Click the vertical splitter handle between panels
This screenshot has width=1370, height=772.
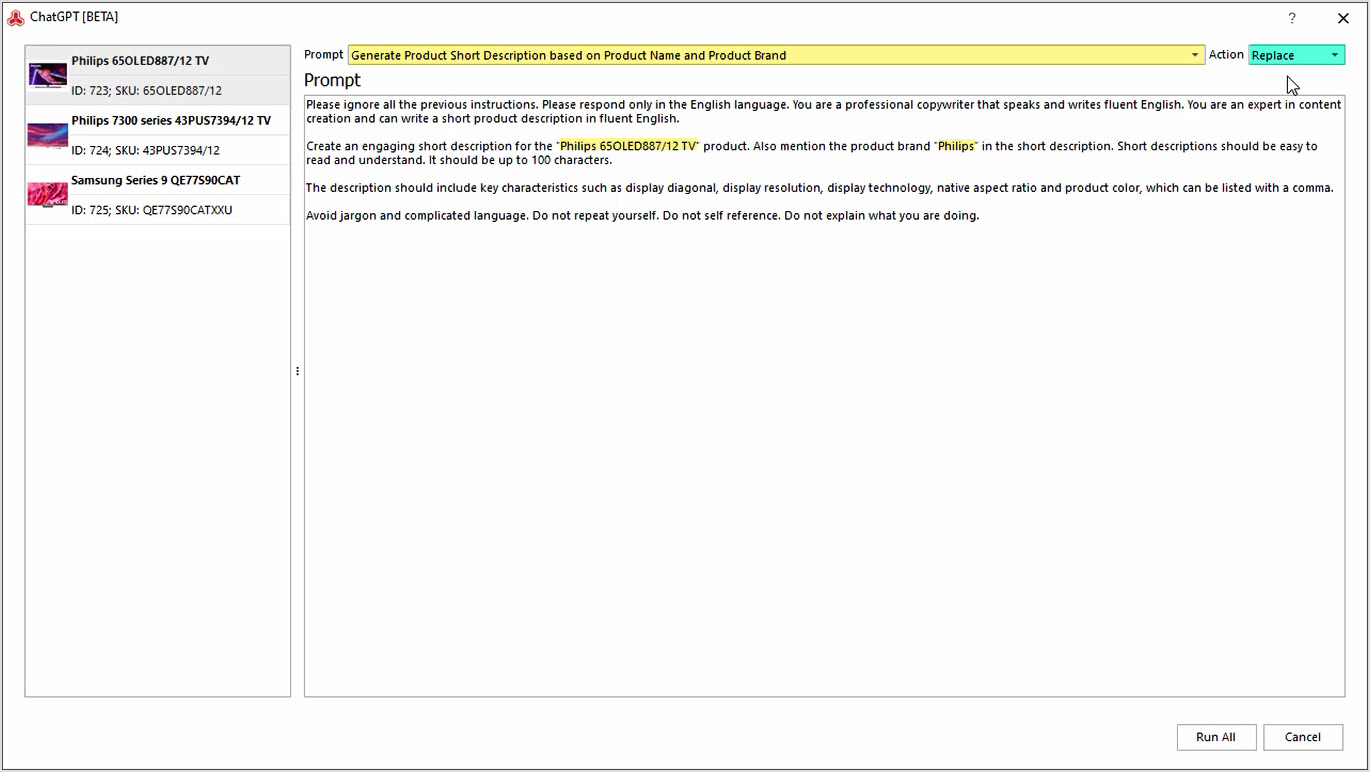point(297,371)
